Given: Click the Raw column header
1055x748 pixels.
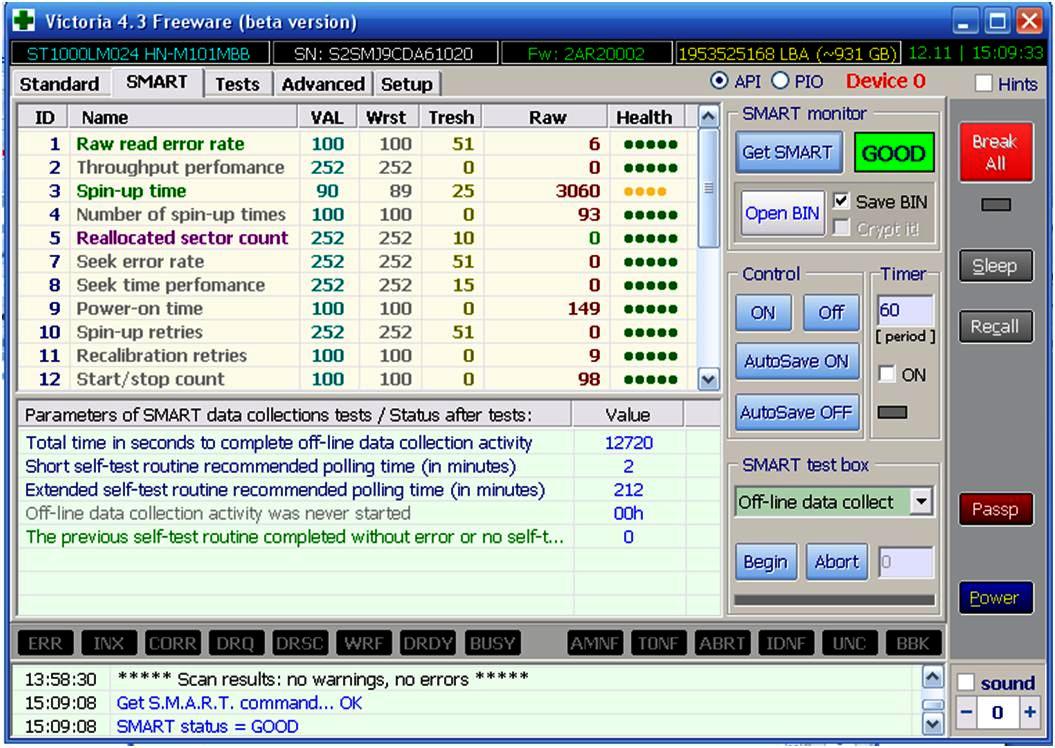Looking at the screenshot, I should 546,118.
